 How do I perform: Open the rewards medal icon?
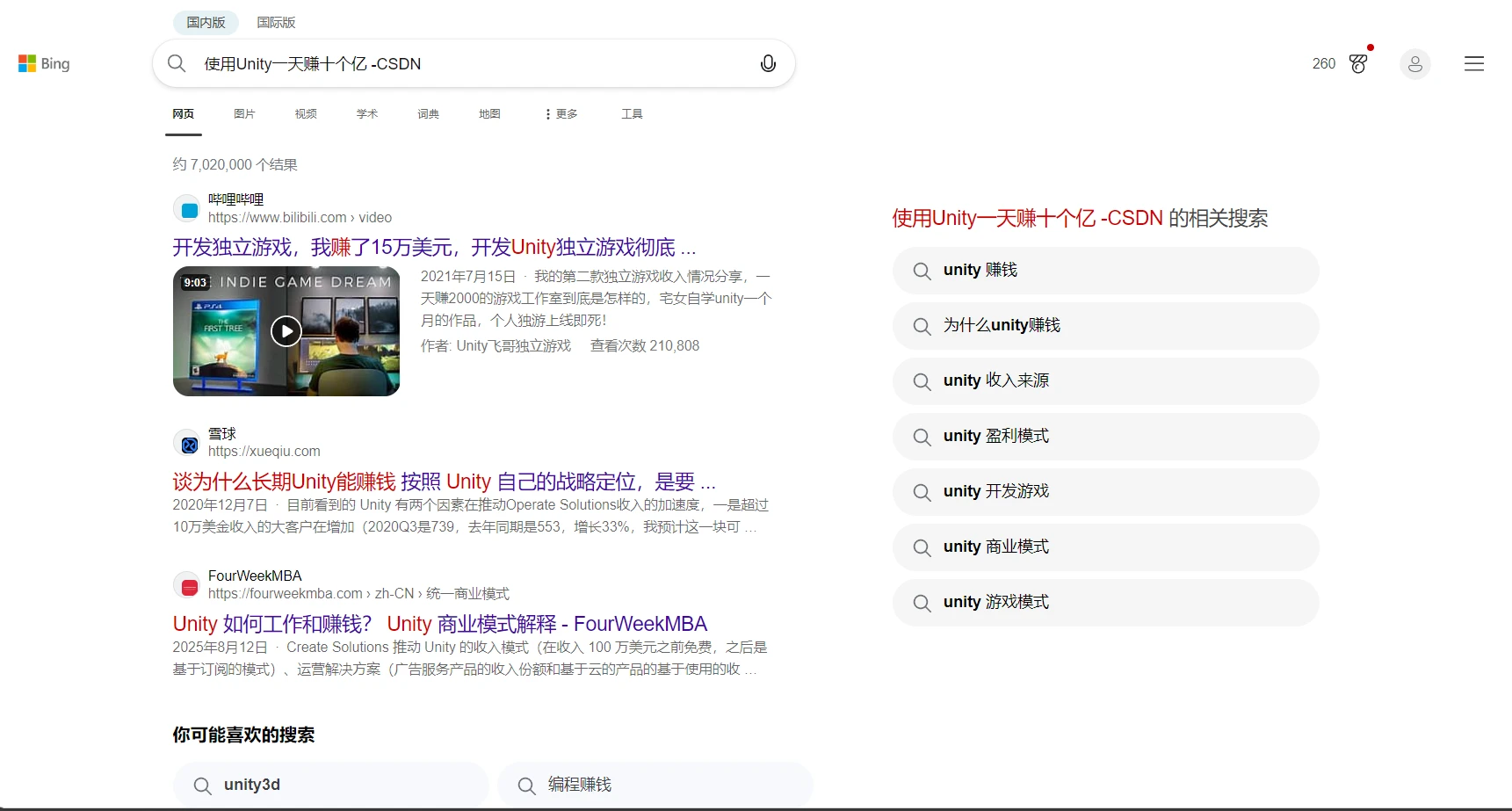click(1358, 63)
